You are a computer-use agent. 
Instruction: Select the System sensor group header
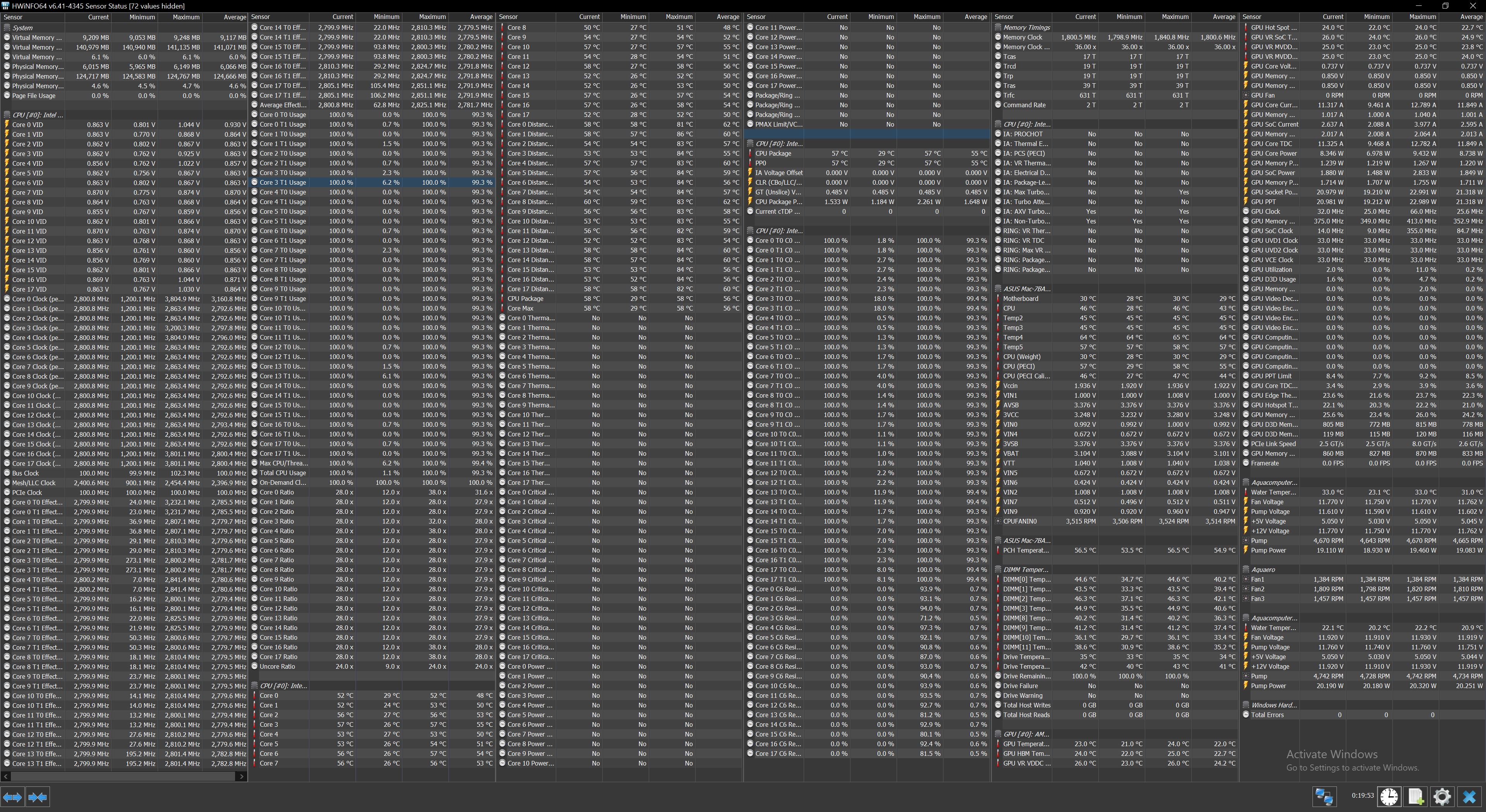[x=22, y=27]
